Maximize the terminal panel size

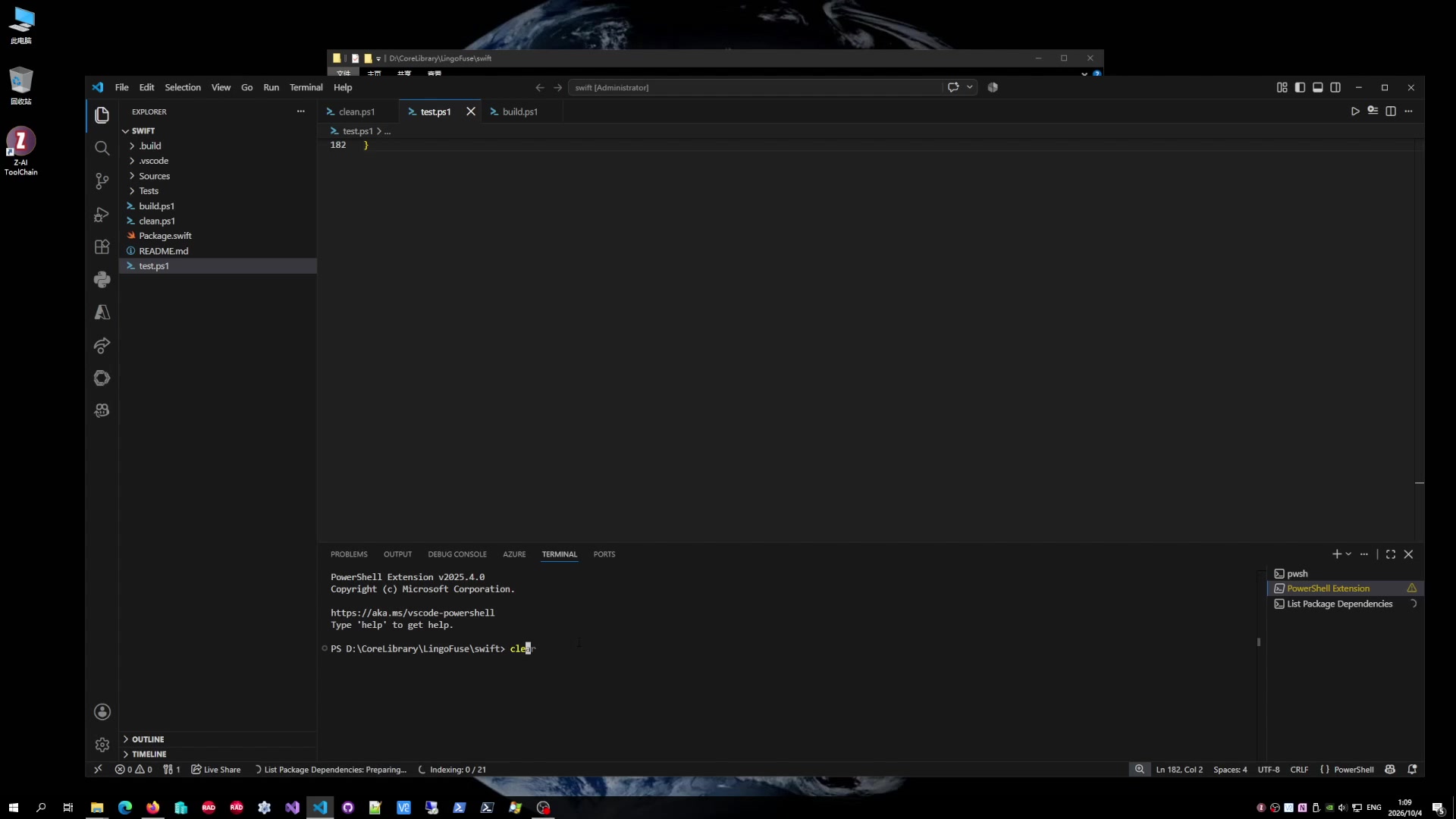(1391, 554)
